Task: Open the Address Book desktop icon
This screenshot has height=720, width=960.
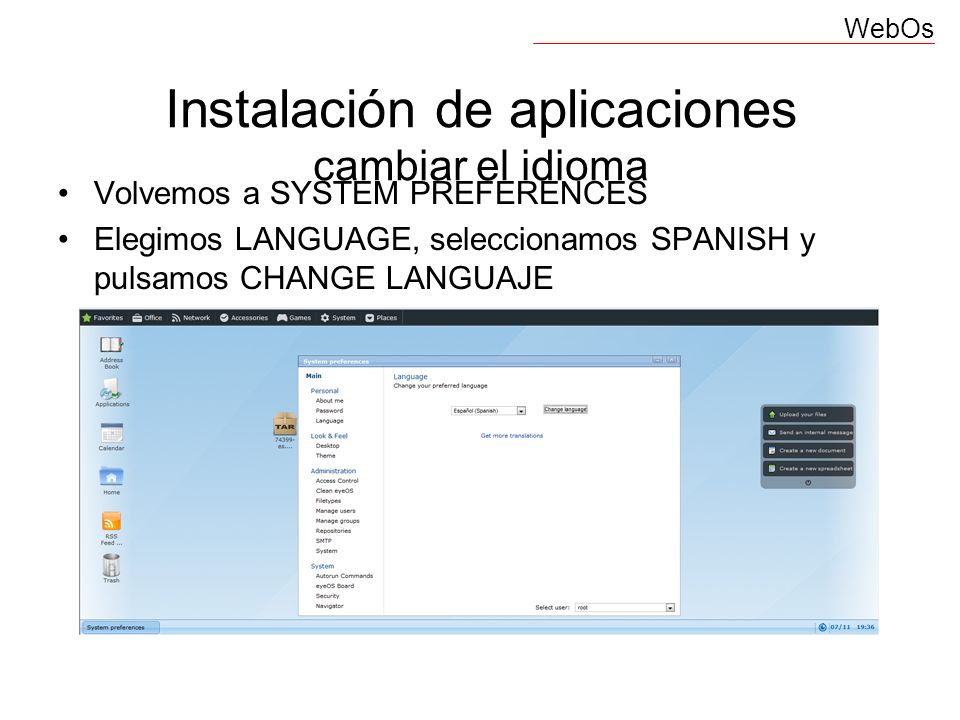Action: [111, 353]
